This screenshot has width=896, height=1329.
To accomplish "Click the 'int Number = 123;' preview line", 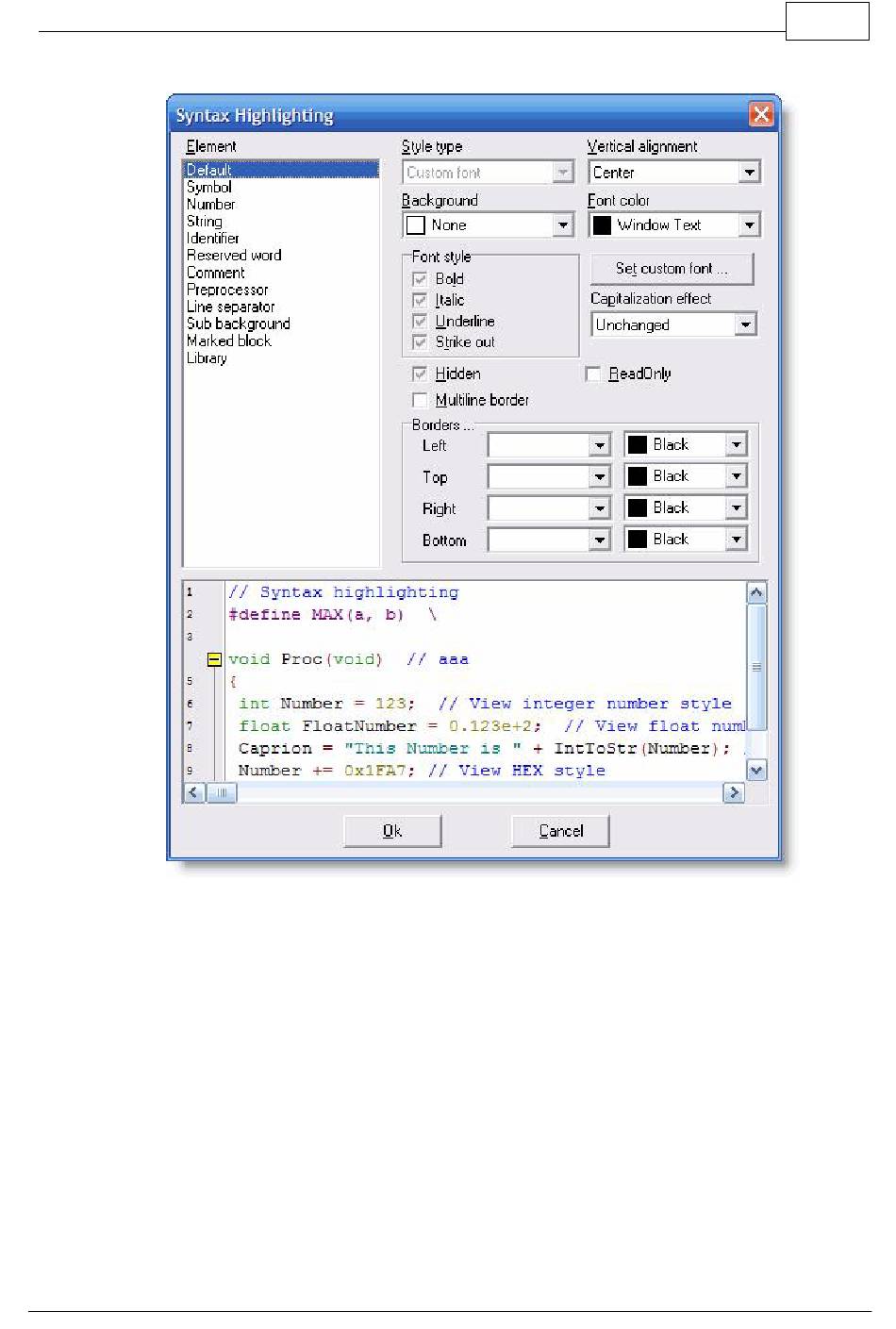I will tap(327, 704).
